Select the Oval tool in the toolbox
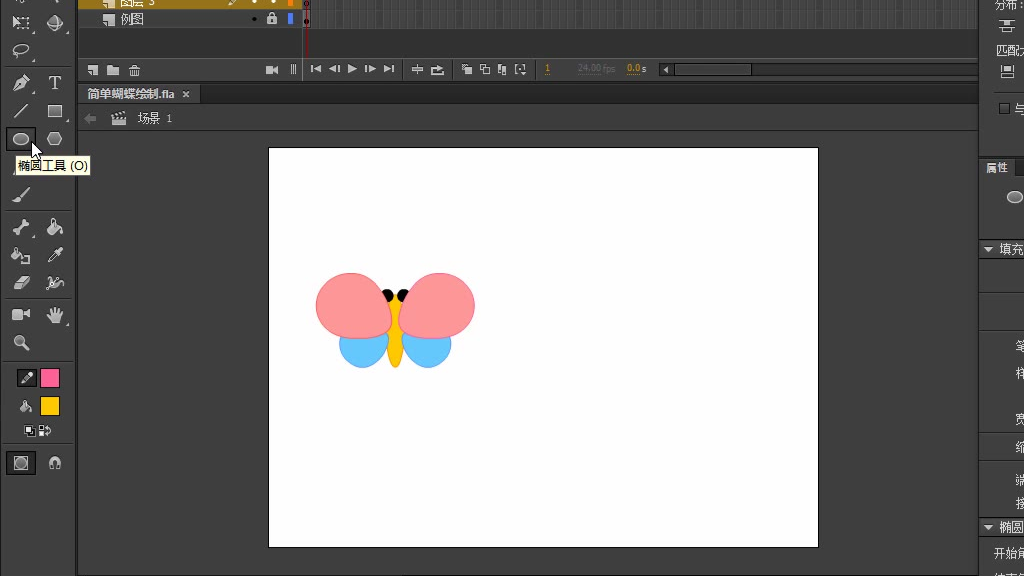1024x576 pixels. pos(21,139)
